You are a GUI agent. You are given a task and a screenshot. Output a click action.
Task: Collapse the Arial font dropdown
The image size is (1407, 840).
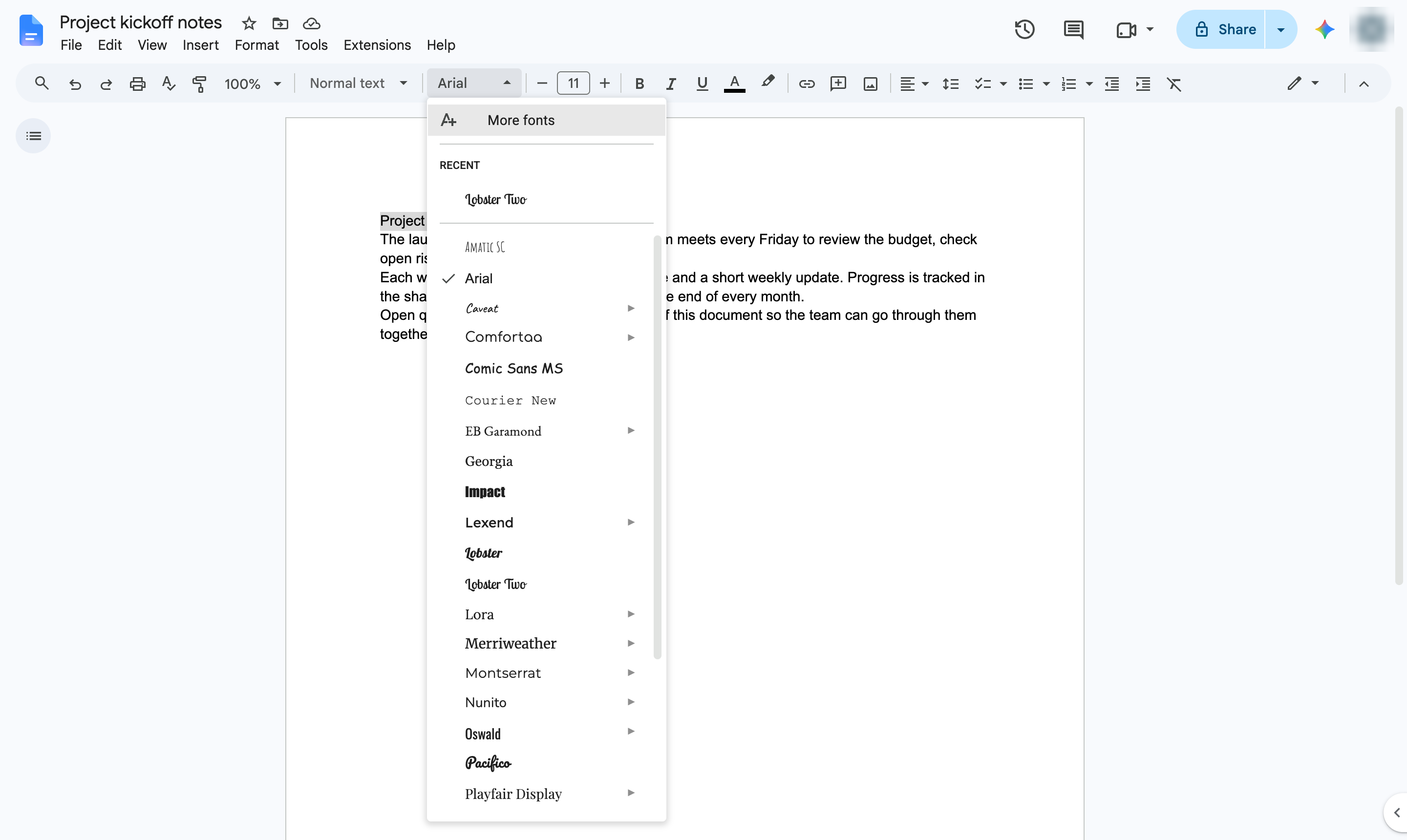coord(474,83)
